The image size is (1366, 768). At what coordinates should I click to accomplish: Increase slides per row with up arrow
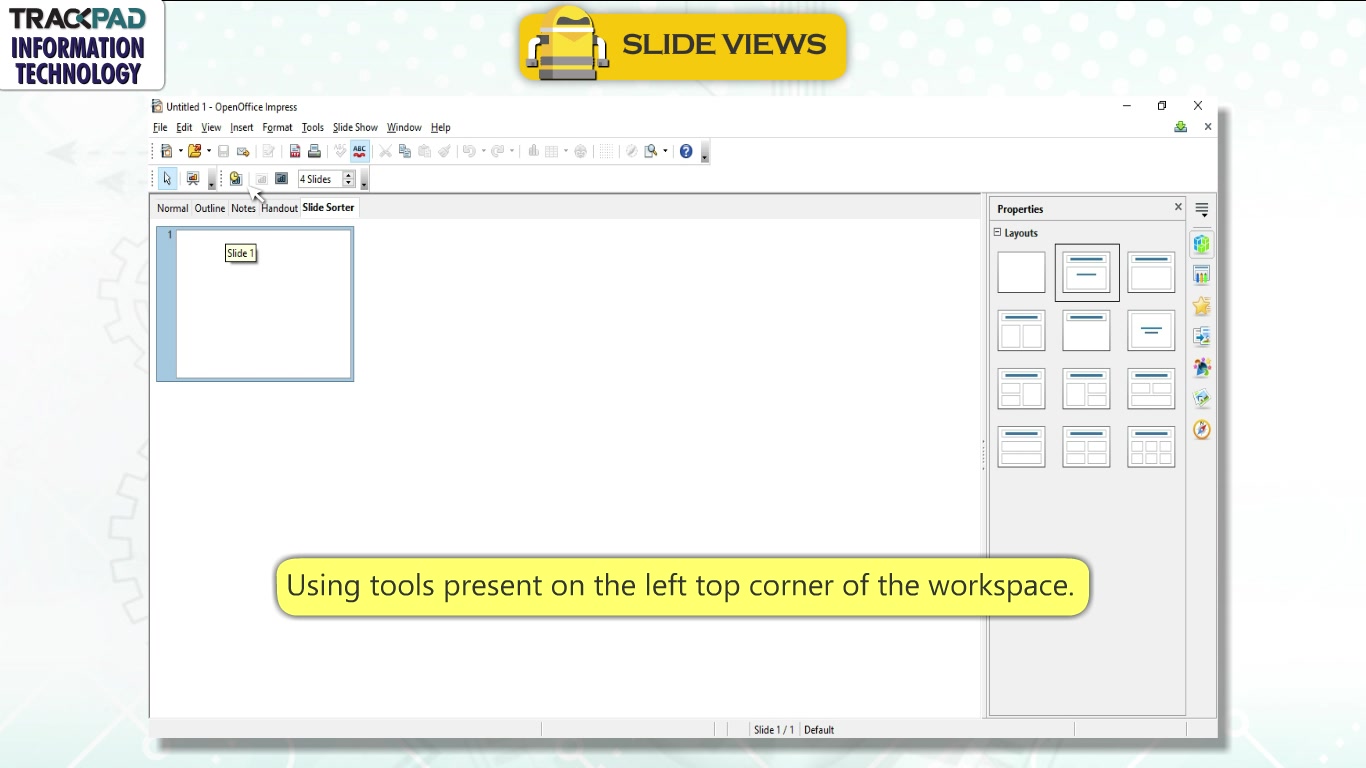[x=348, y=175]
